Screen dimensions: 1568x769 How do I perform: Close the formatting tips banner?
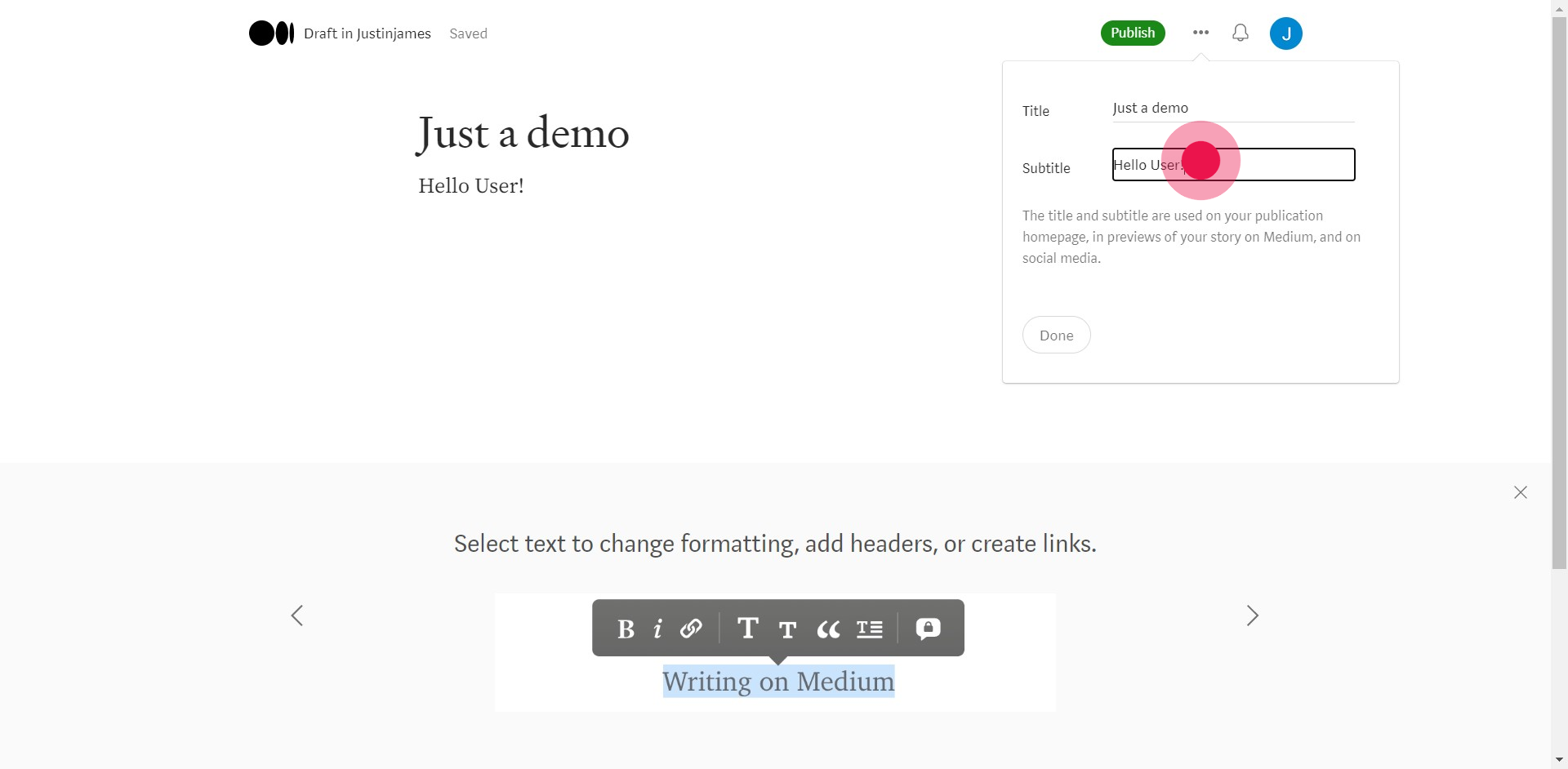click(1520, 492)
